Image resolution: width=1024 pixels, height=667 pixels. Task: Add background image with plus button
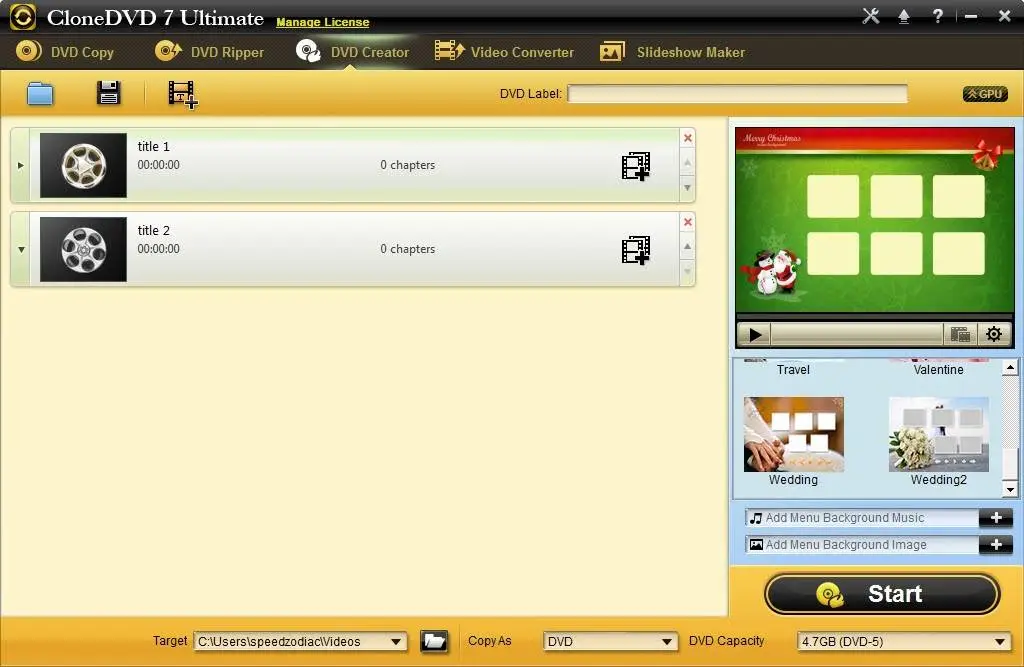click(x=996, y=545)
